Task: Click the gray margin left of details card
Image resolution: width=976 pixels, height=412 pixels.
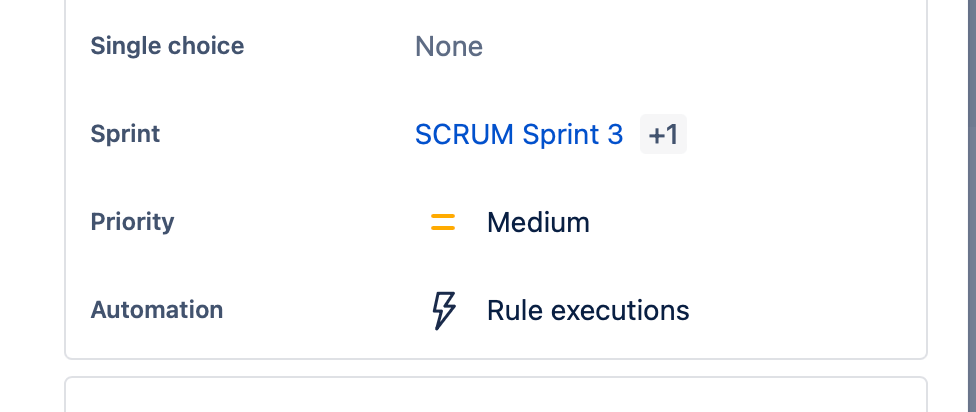Action: click(31, 206)
